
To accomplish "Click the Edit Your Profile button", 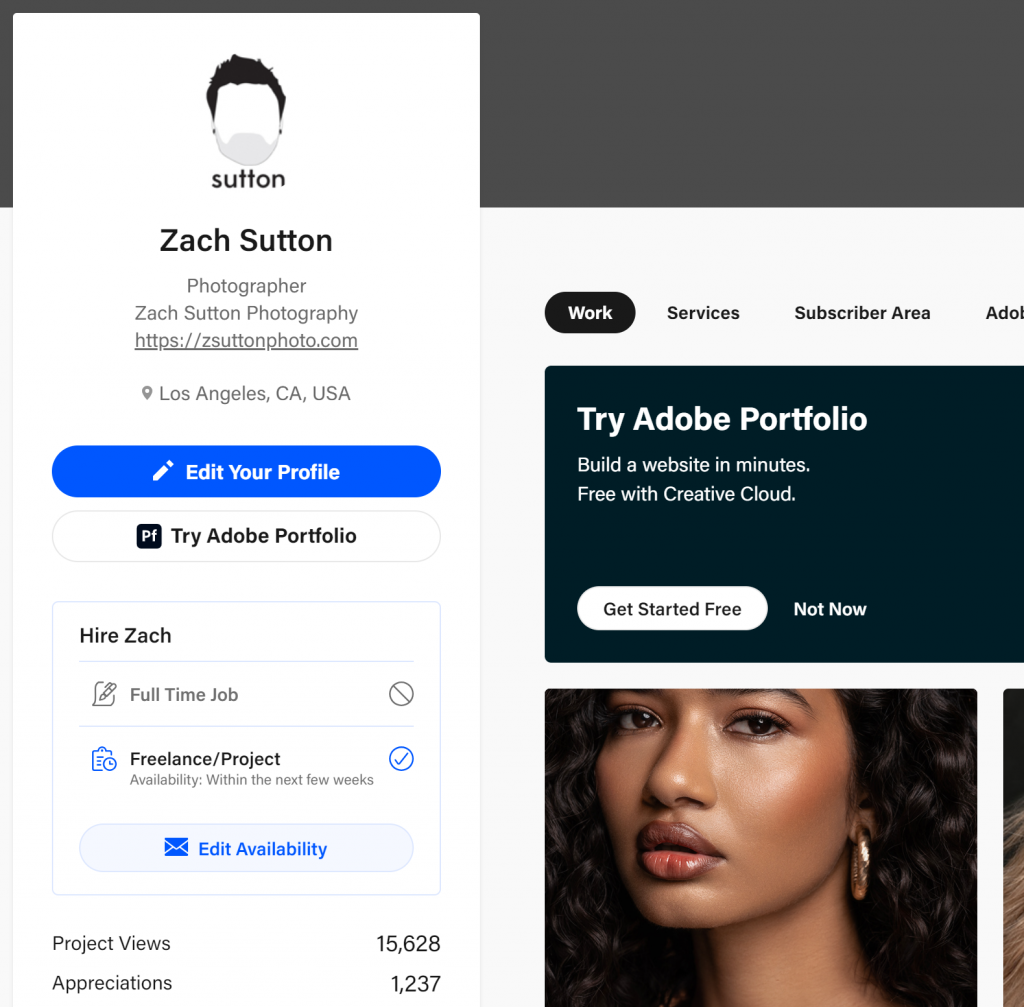I will pos(246,472).
